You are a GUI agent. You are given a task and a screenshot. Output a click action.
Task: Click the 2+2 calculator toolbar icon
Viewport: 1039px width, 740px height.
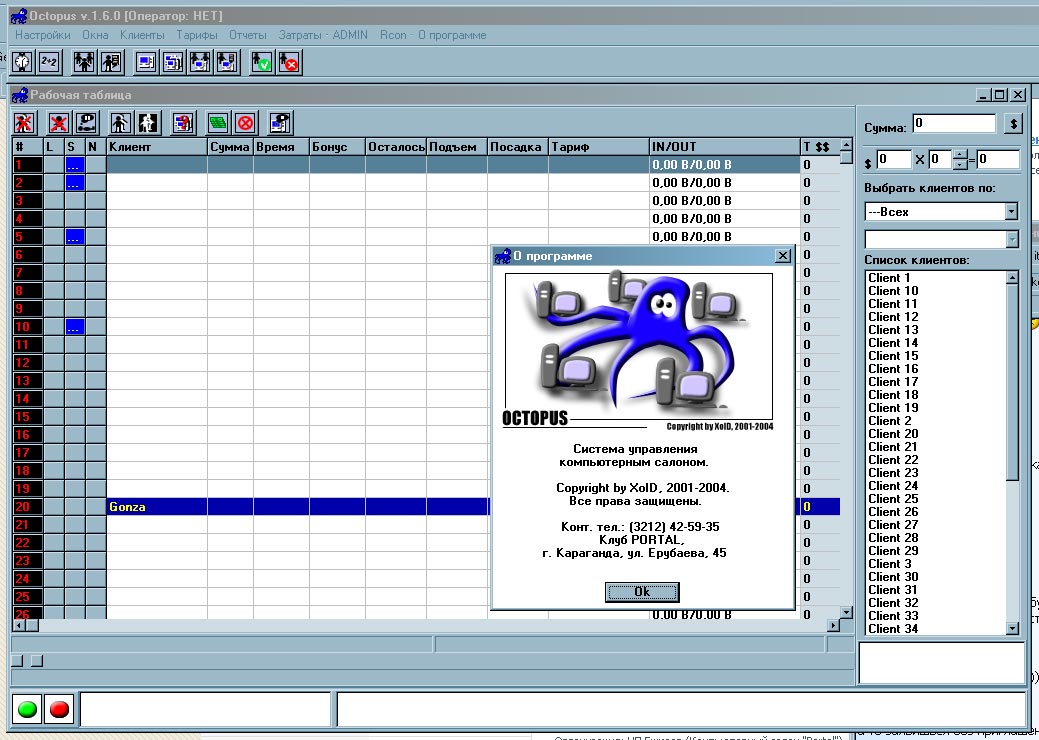click(x=49, y=62)
